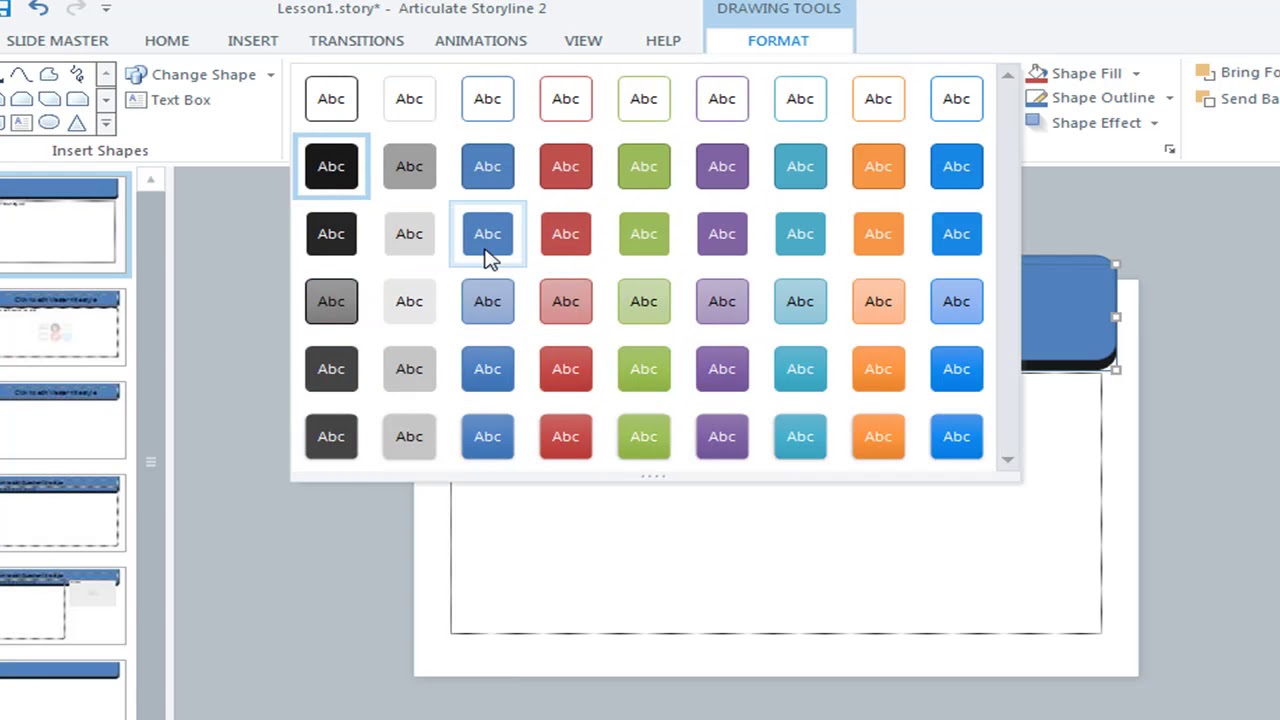Apply the orange style in fifth row
Image resolution: width=1280 pixels, height=720 pixels.
coord(878,369)
